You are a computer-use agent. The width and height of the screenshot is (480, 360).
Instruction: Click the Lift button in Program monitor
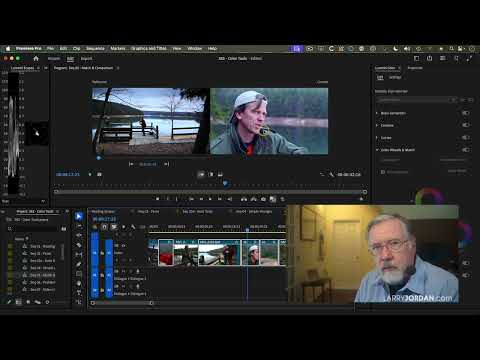click(x=244, y=199)
